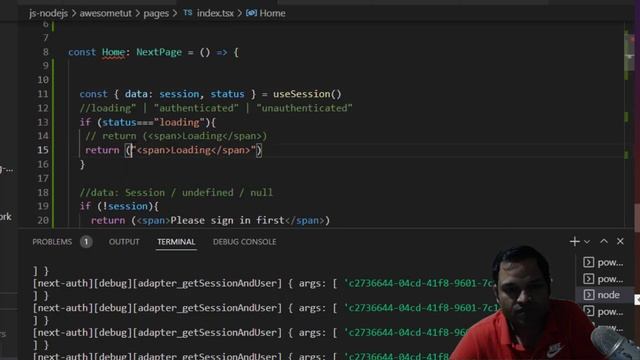Image resolution: width=640 pixels, height=360 pixels.
Task: Click the status variable on line 11
Action: point(227,94)
